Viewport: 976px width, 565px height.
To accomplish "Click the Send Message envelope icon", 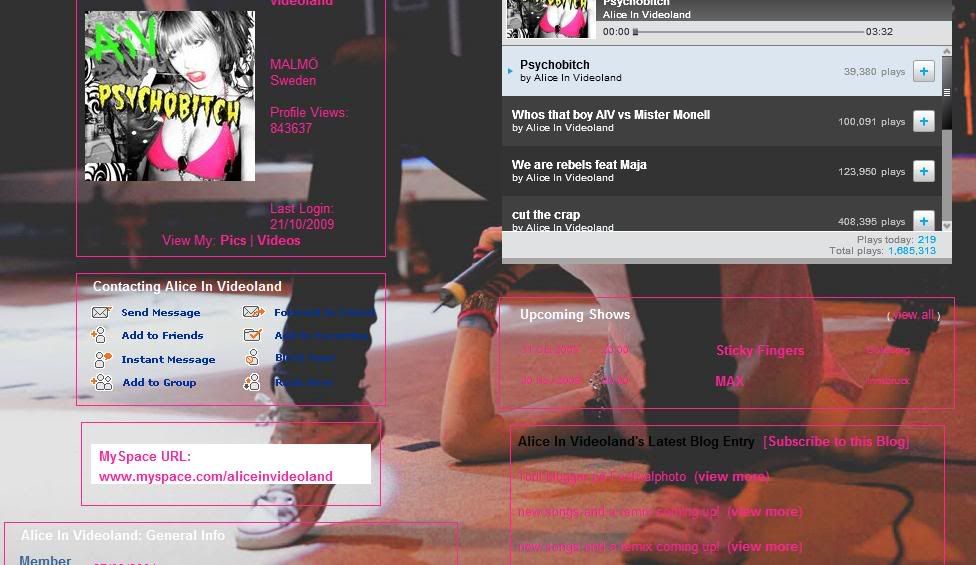I will [101, 312].
